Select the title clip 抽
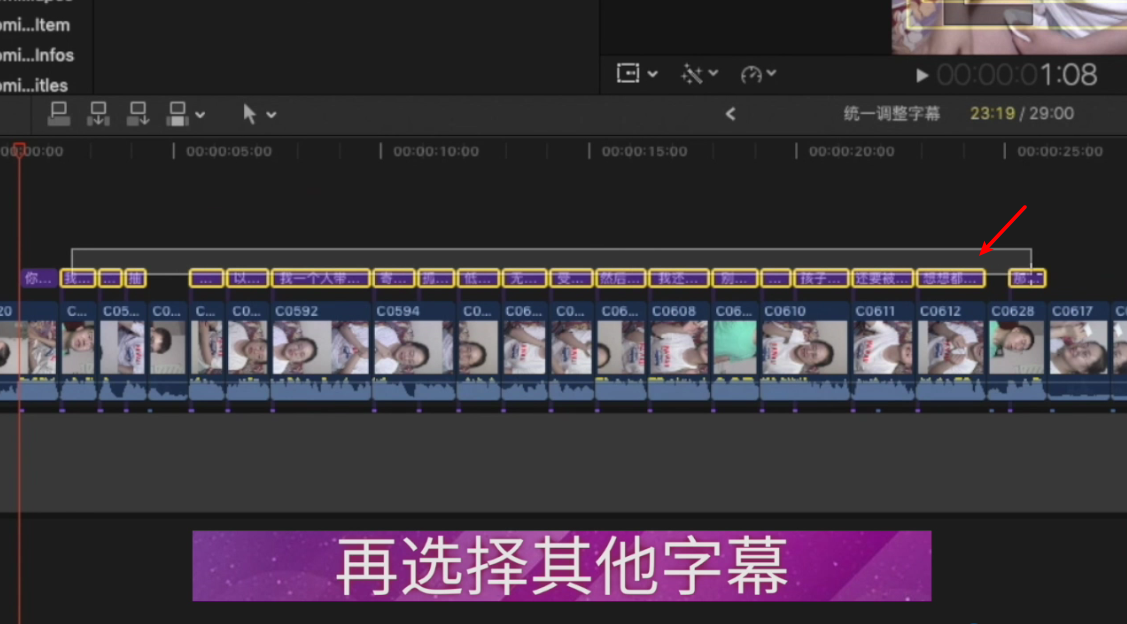Image resolution: width=1127 pixels, height=624 pixels. [x=135, y=278]
